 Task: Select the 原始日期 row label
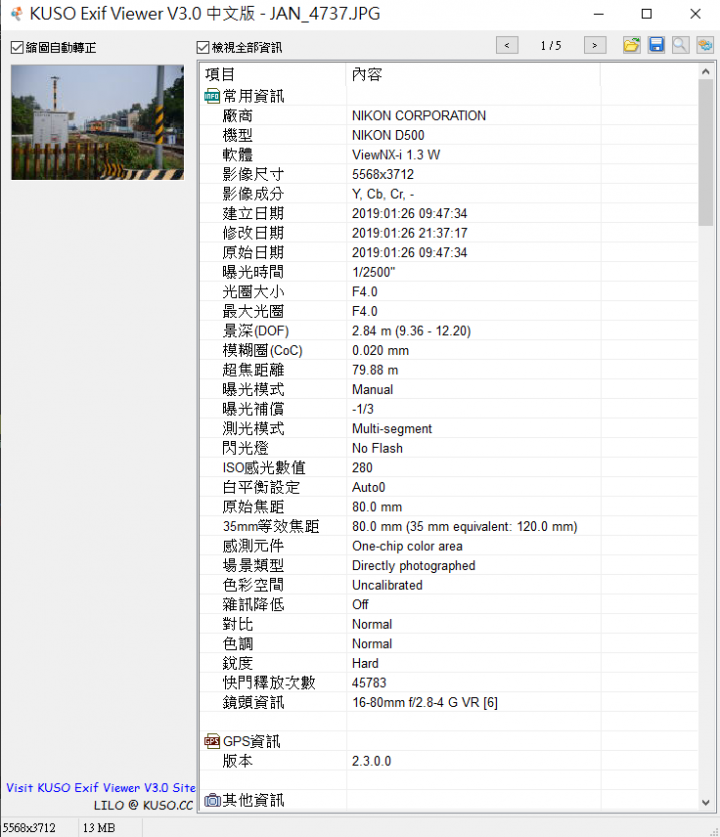(x=253, y=252)
